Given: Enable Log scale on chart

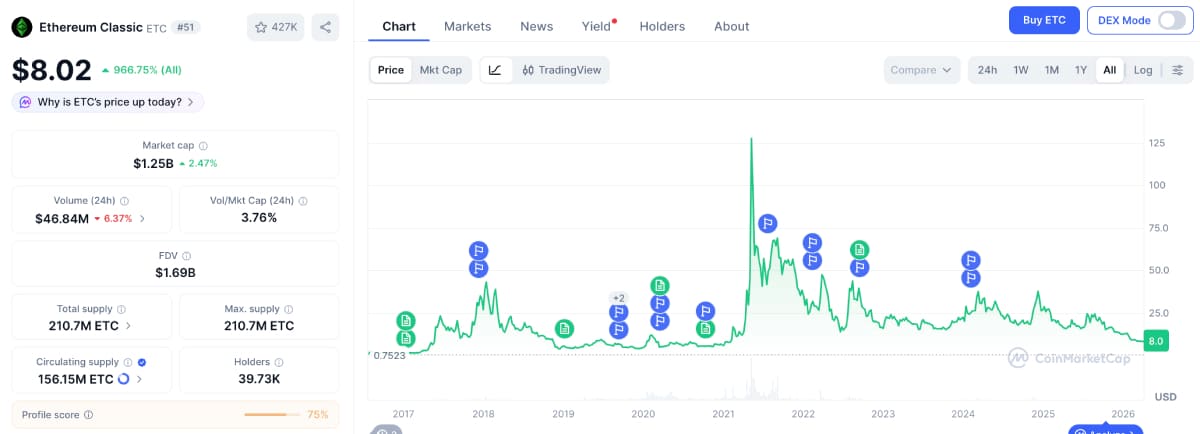Looking at the screenshot, I should tap(1142, 70).
